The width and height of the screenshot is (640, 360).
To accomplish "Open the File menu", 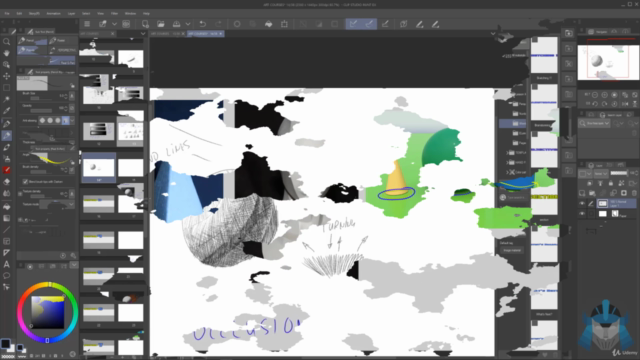I will coord(7,13).
